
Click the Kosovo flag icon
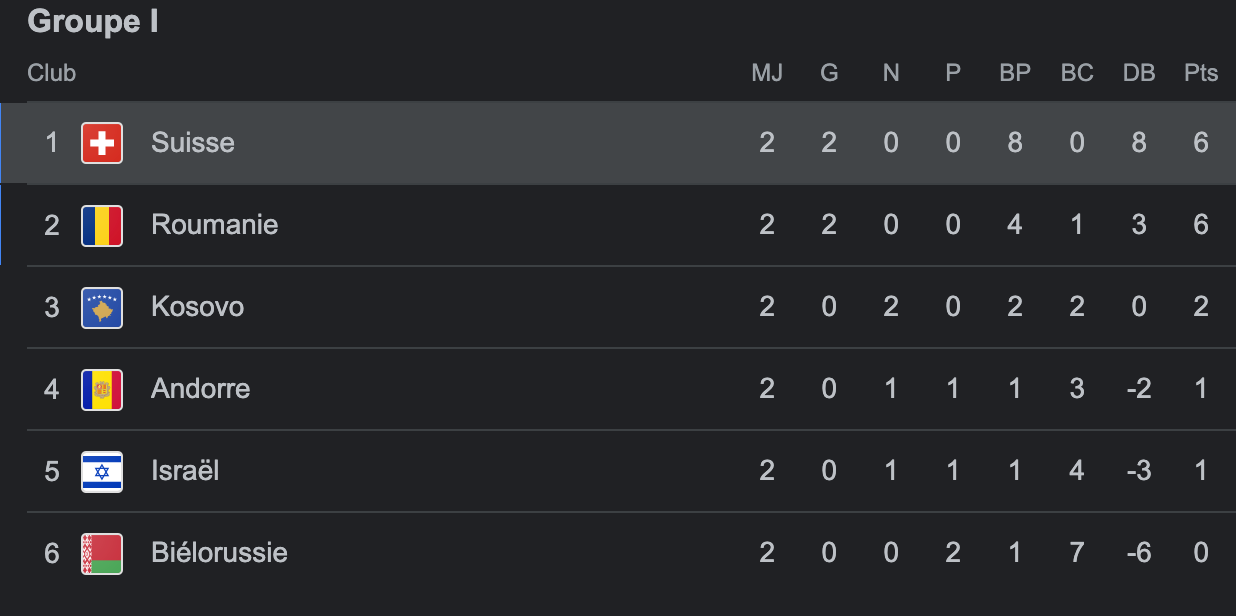coord(102,307)
